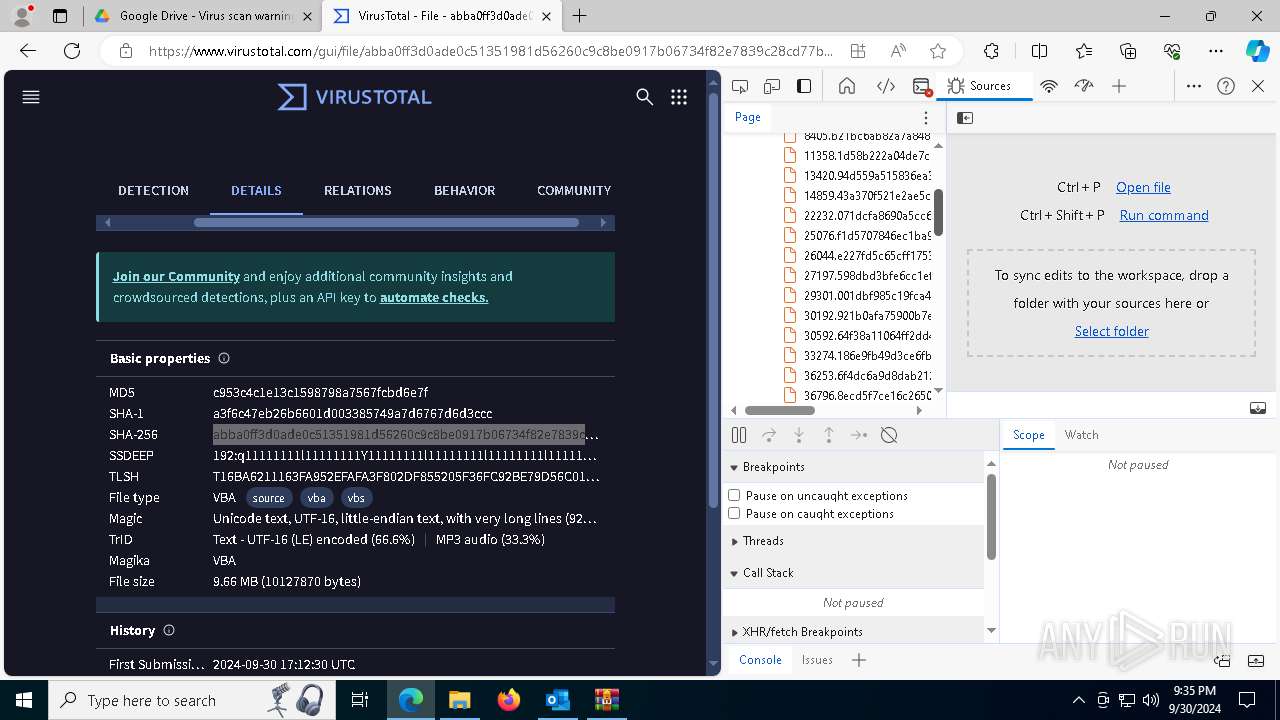
Task: Open File Explorer from the taskbar
Action: click(x=460, y=700)
